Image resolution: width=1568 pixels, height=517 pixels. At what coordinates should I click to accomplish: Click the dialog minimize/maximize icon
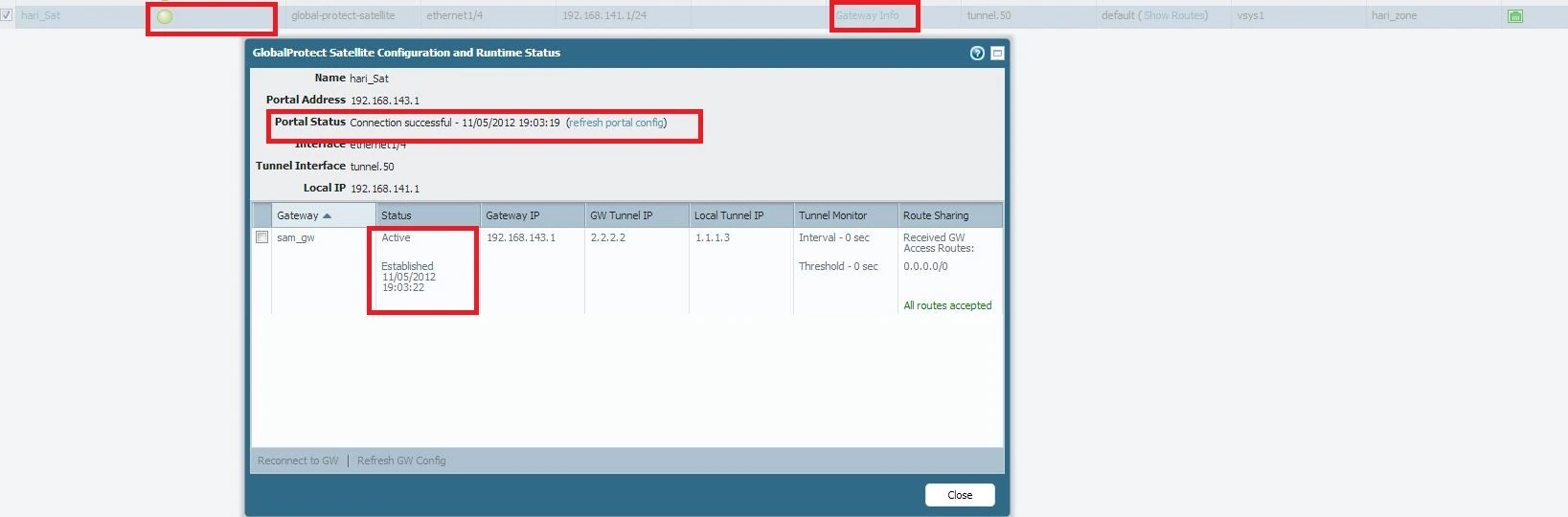tap(997, 54)
